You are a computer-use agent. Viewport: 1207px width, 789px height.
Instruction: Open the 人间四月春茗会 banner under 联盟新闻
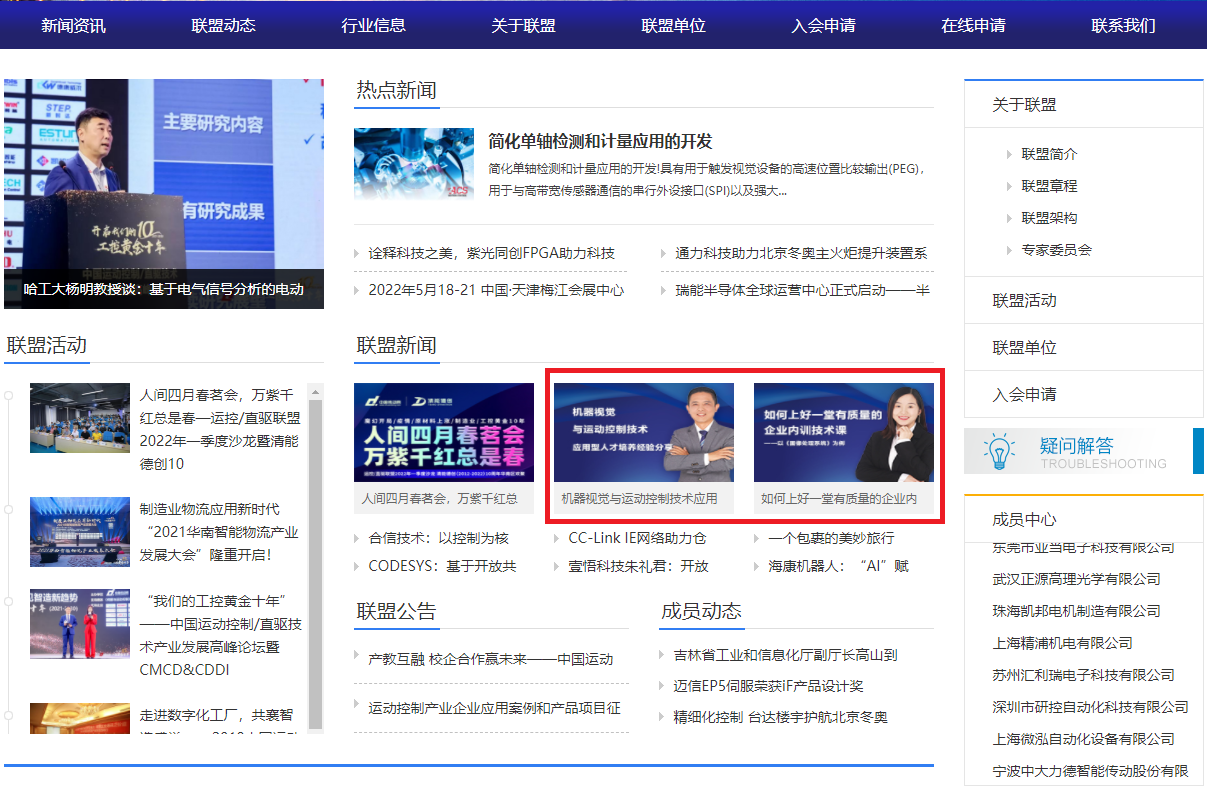(443, 433)
